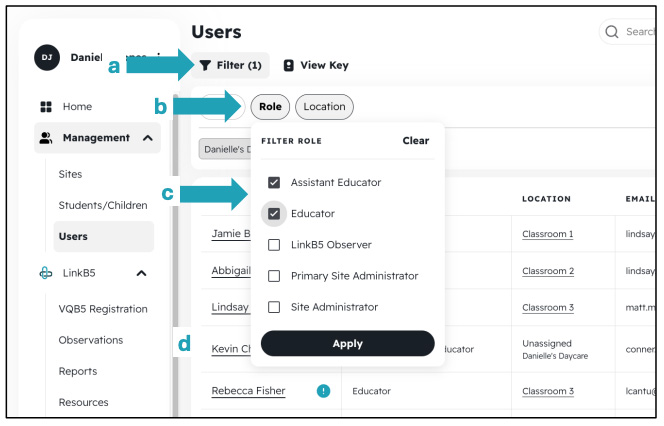
Task: Click alert icon beside Rebecca Fisher
Action: (323, 390)
